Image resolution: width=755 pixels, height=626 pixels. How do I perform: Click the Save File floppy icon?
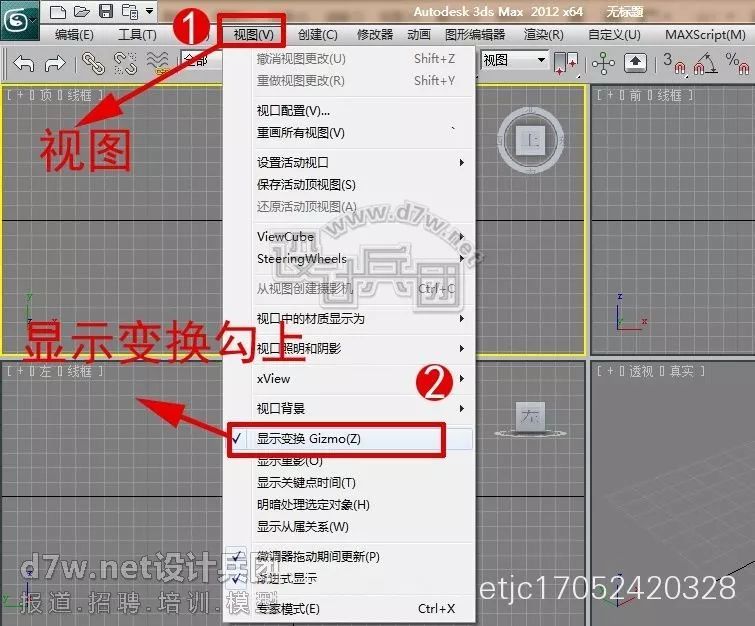[x=106, y=11]
